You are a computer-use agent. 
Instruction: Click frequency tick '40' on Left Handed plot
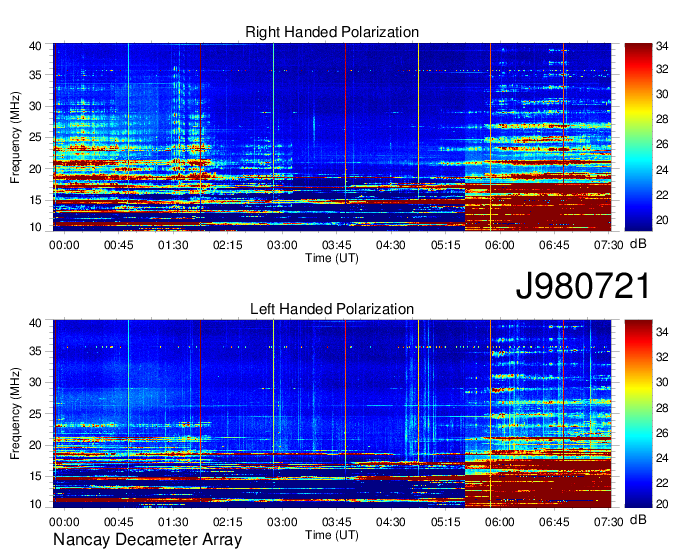pyautogui.click(x=35, y=323)
